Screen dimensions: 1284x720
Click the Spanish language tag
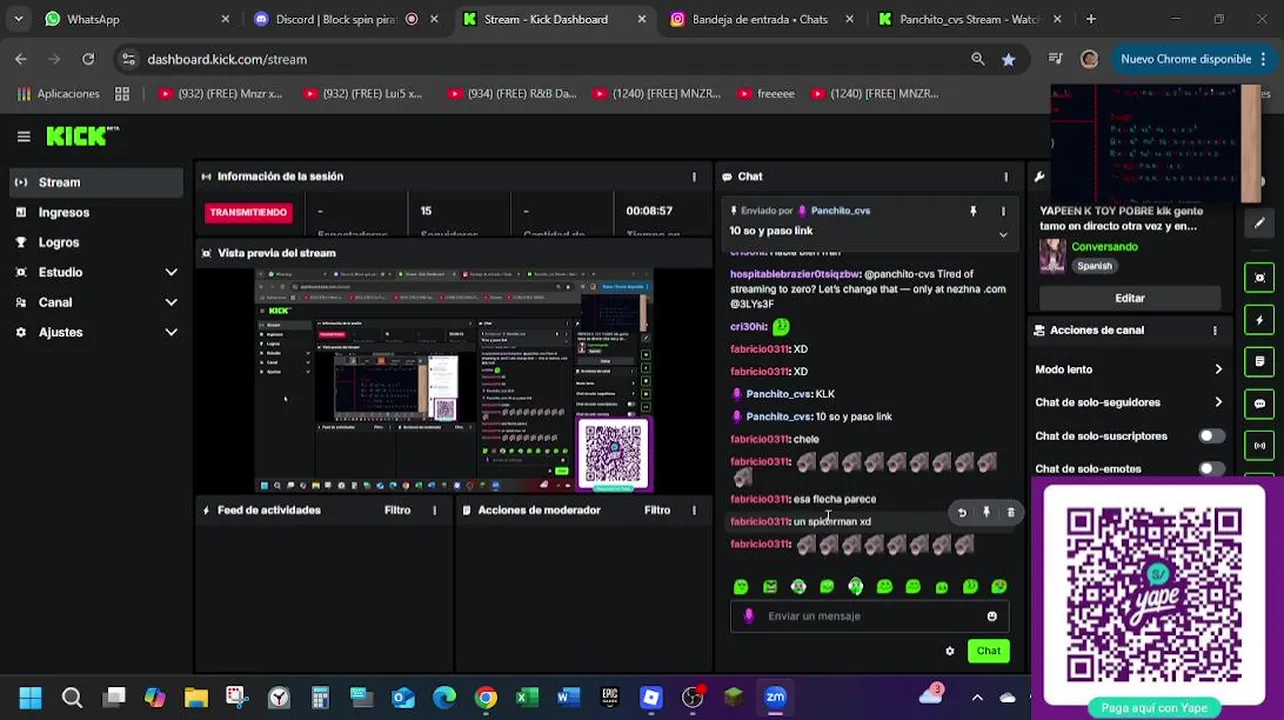tap(1094, 266)
